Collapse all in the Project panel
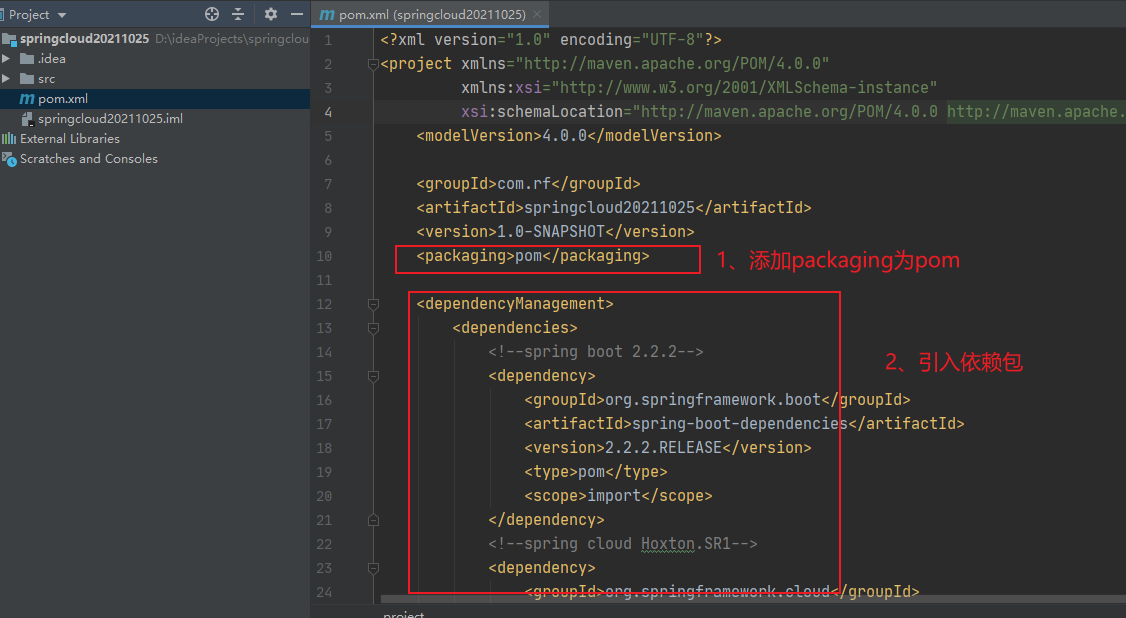Viewport: 1126px width, 618px height. pyautogui.click(x=238, y=14)
